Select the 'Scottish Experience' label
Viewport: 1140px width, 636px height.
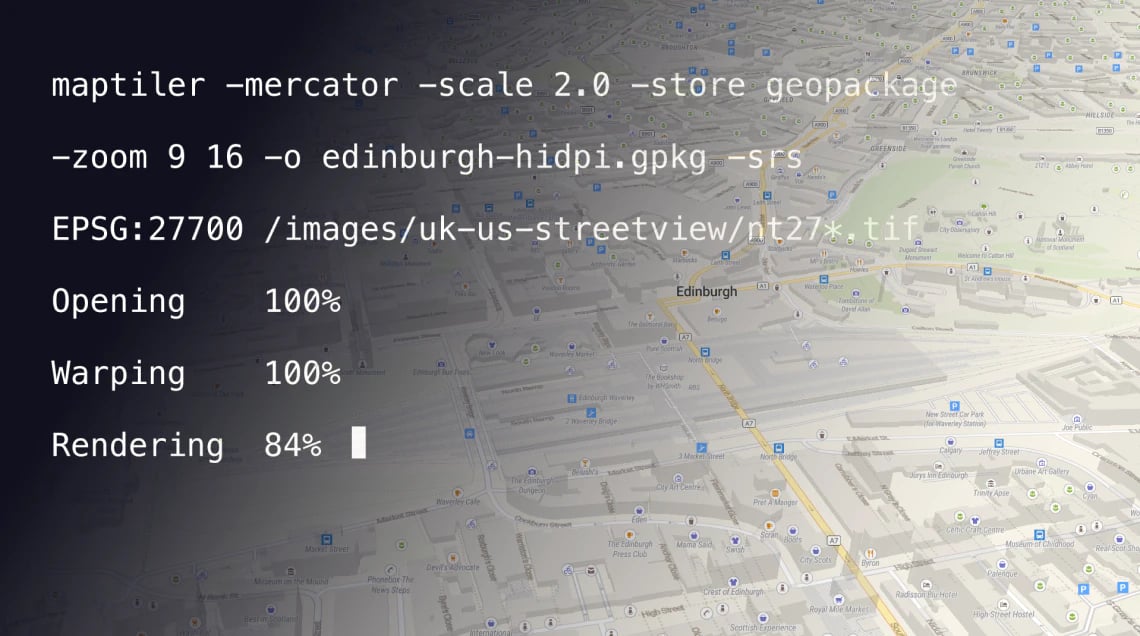763,628
